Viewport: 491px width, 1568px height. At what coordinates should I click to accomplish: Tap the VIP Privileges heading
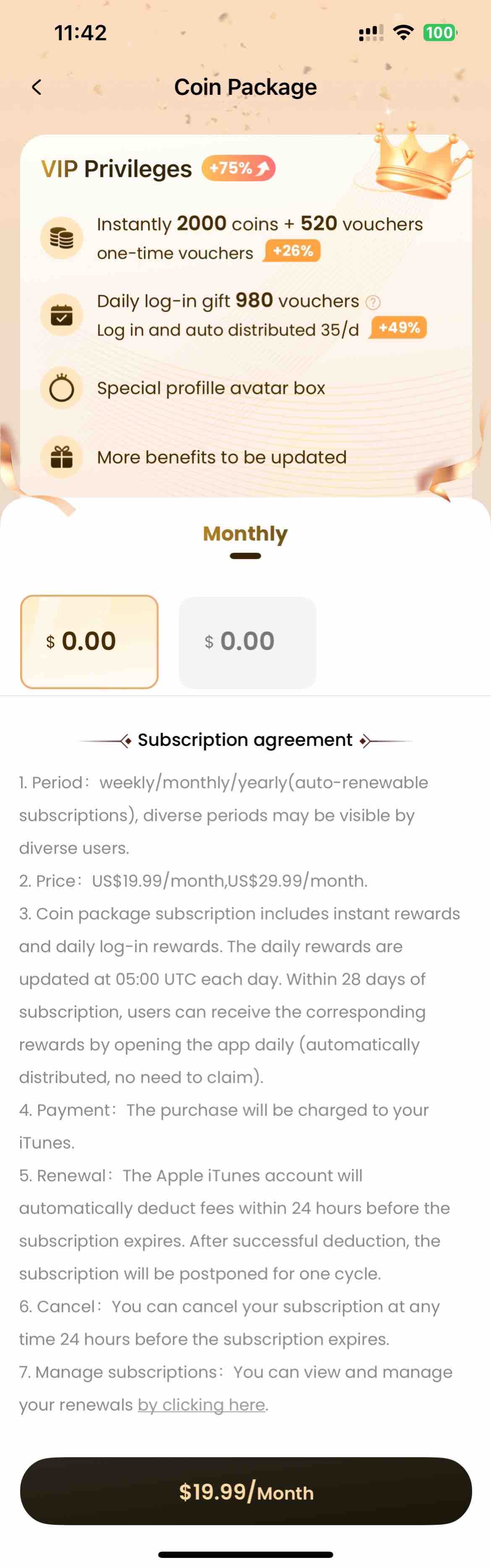(116, 169)
